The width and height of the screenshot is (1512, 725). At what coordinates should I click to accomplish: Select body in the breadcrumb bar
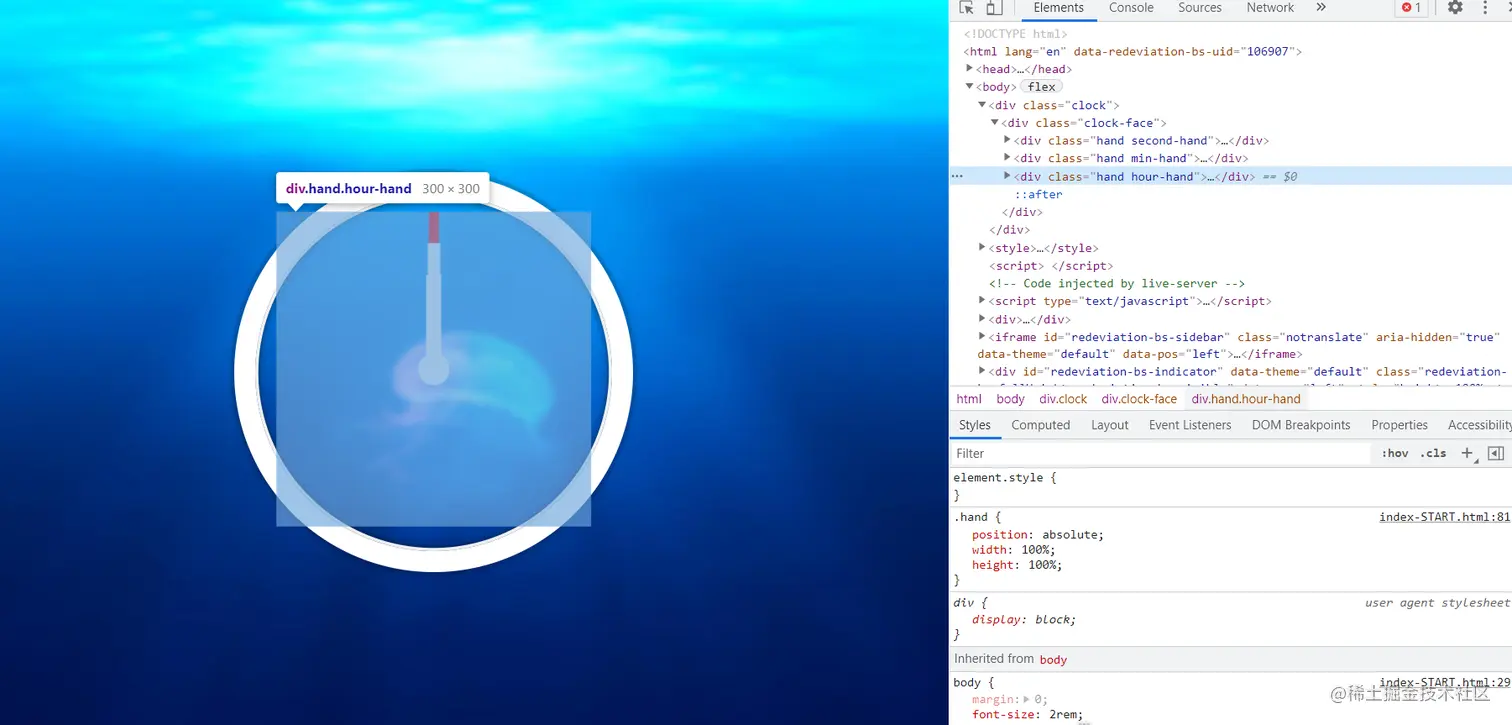[x=1010, y=399]
